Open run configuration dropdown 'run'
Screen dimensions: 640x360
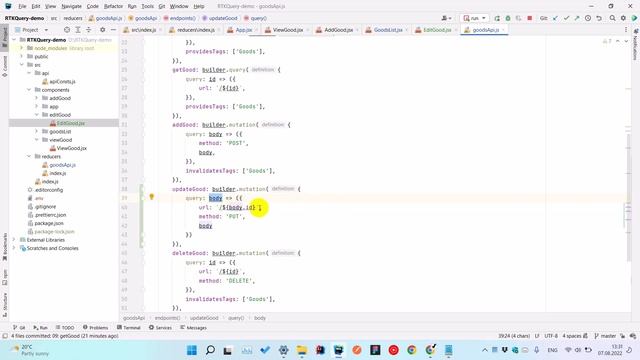pyautogui.click(x=474, y=18)
